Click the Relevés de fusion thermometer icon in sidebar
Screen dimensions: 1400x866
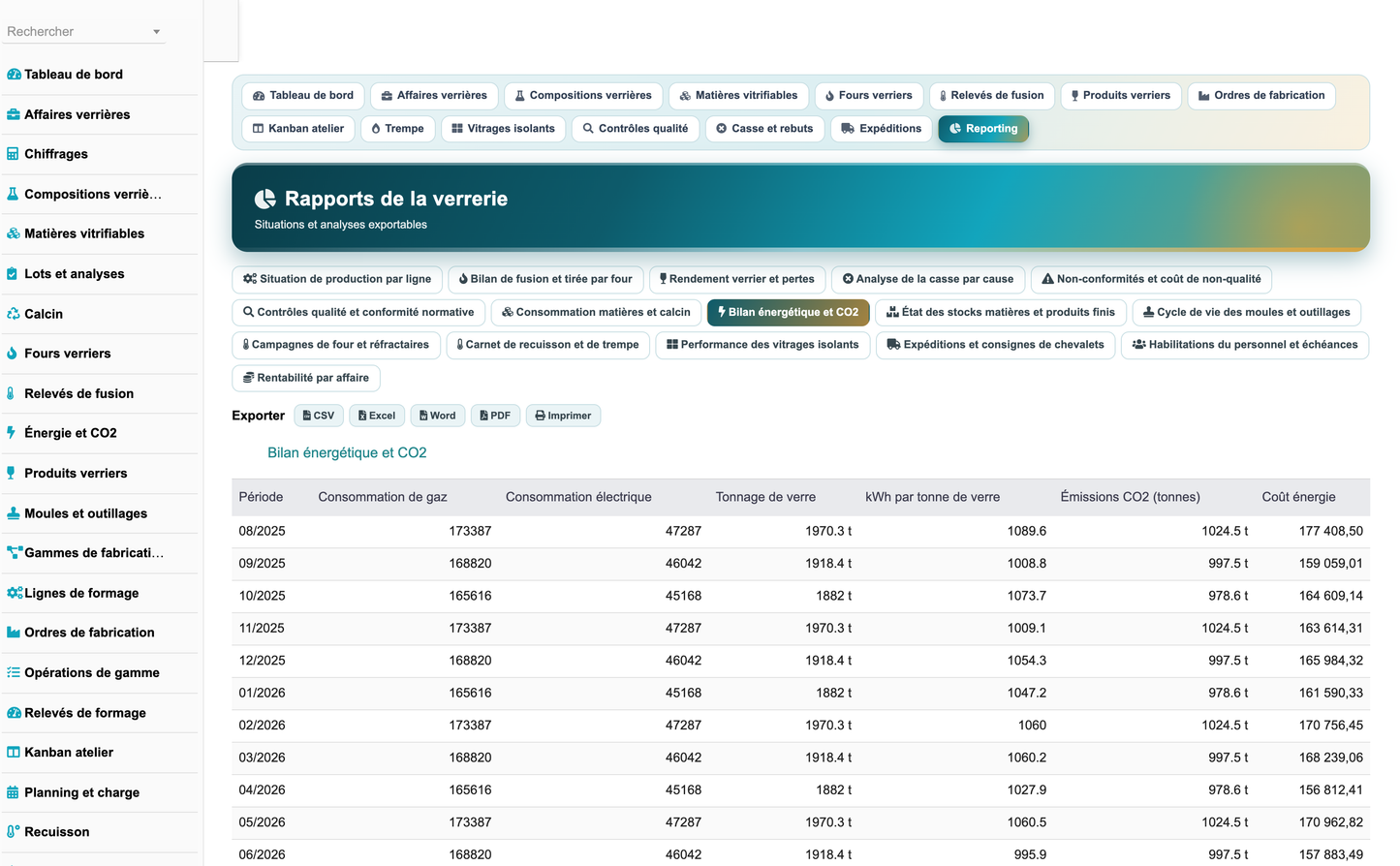11,393
